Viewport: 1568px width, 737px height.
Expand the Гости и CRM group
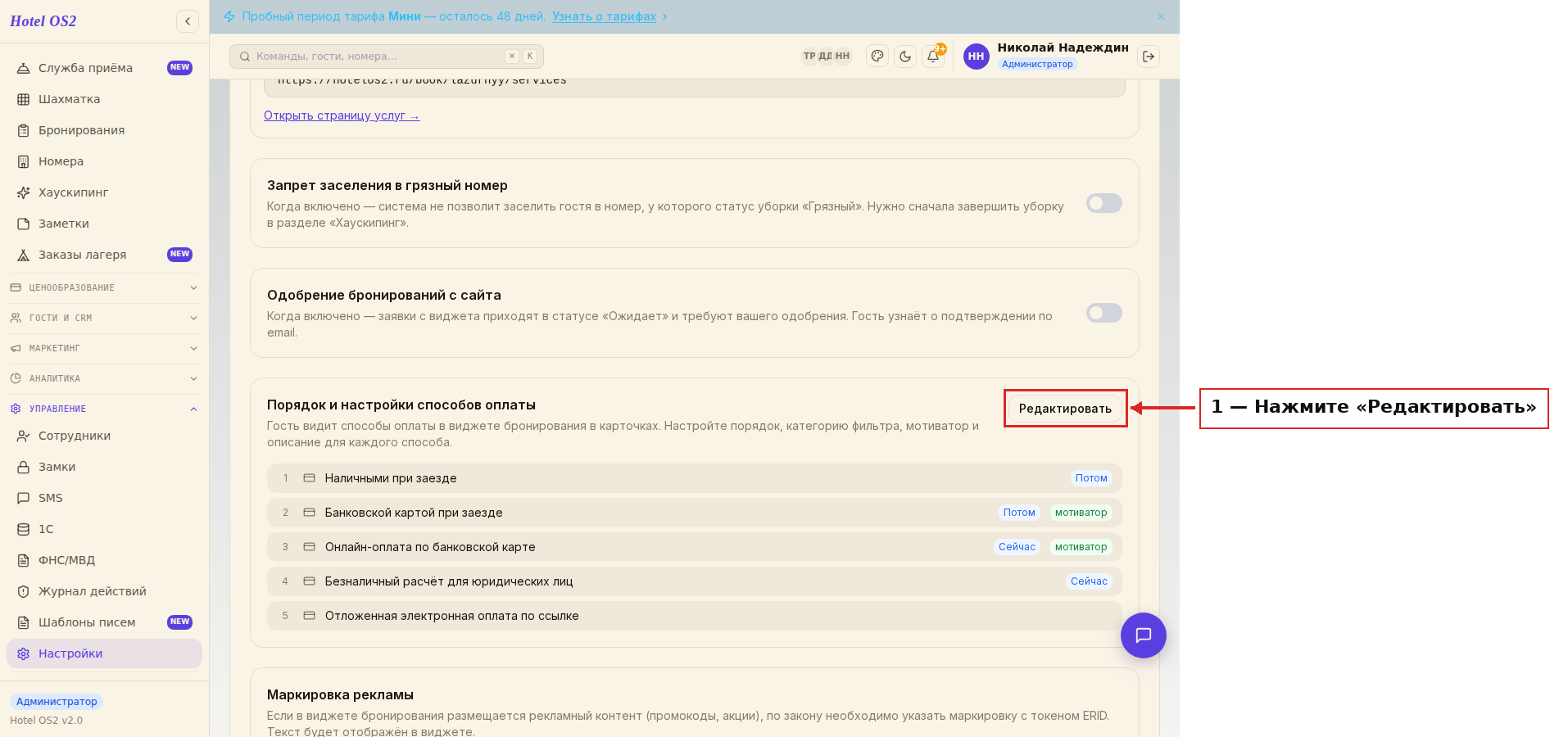(104, 318)
